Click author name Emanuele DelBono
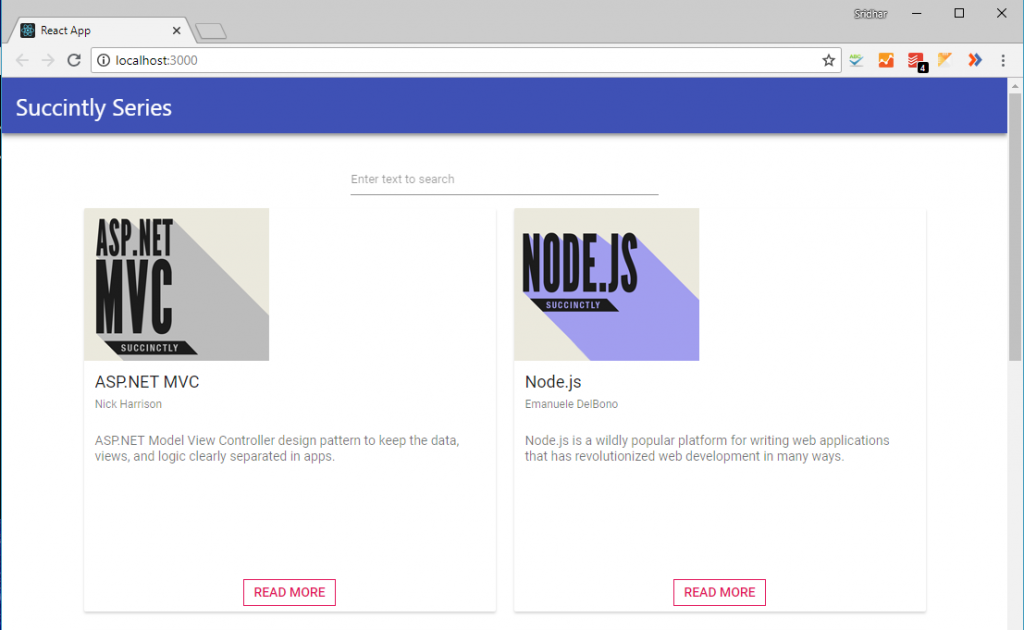 click(571, 404)
